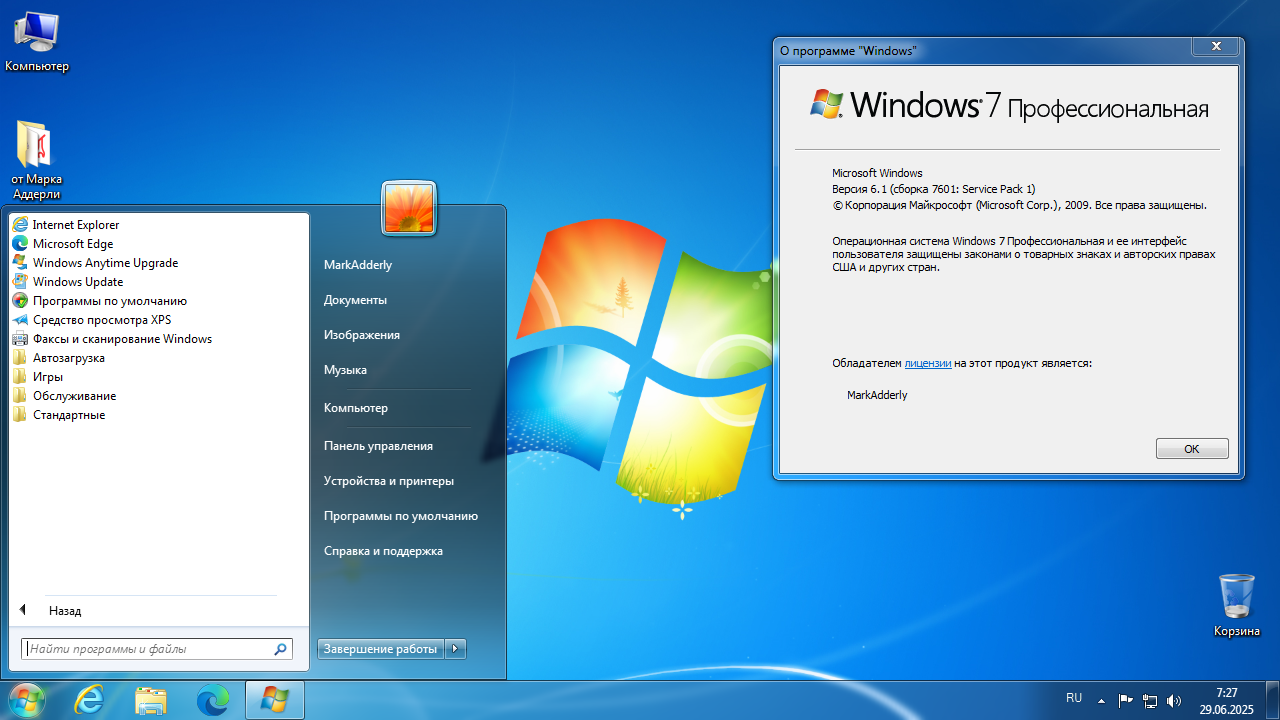Open the clock showing 7:27
Image resolution: width=1280 pixels, height=720 pixels.
pos(1227,700)
